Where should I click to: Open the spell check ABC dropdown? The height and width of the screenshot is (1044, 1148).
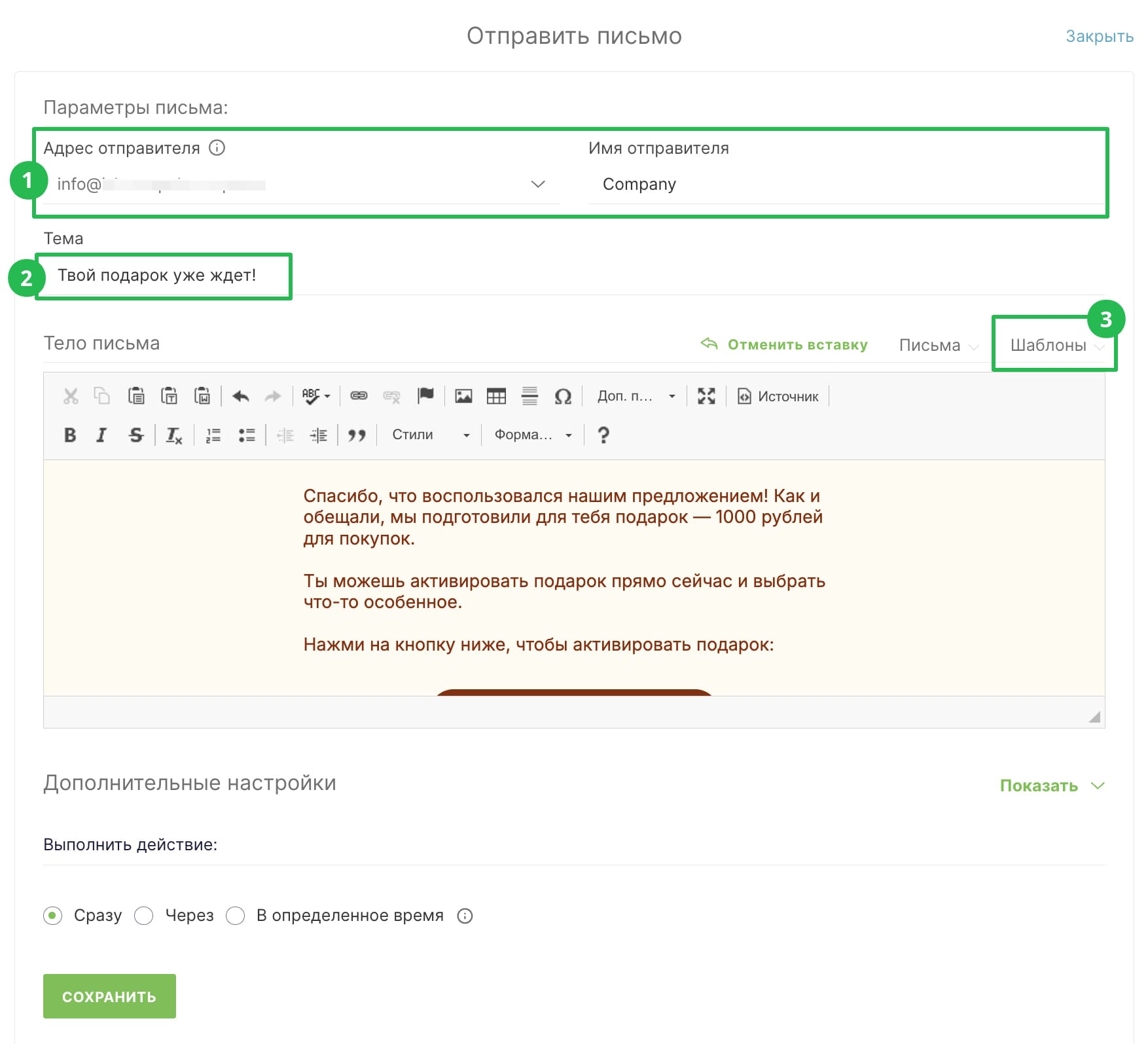316,396
